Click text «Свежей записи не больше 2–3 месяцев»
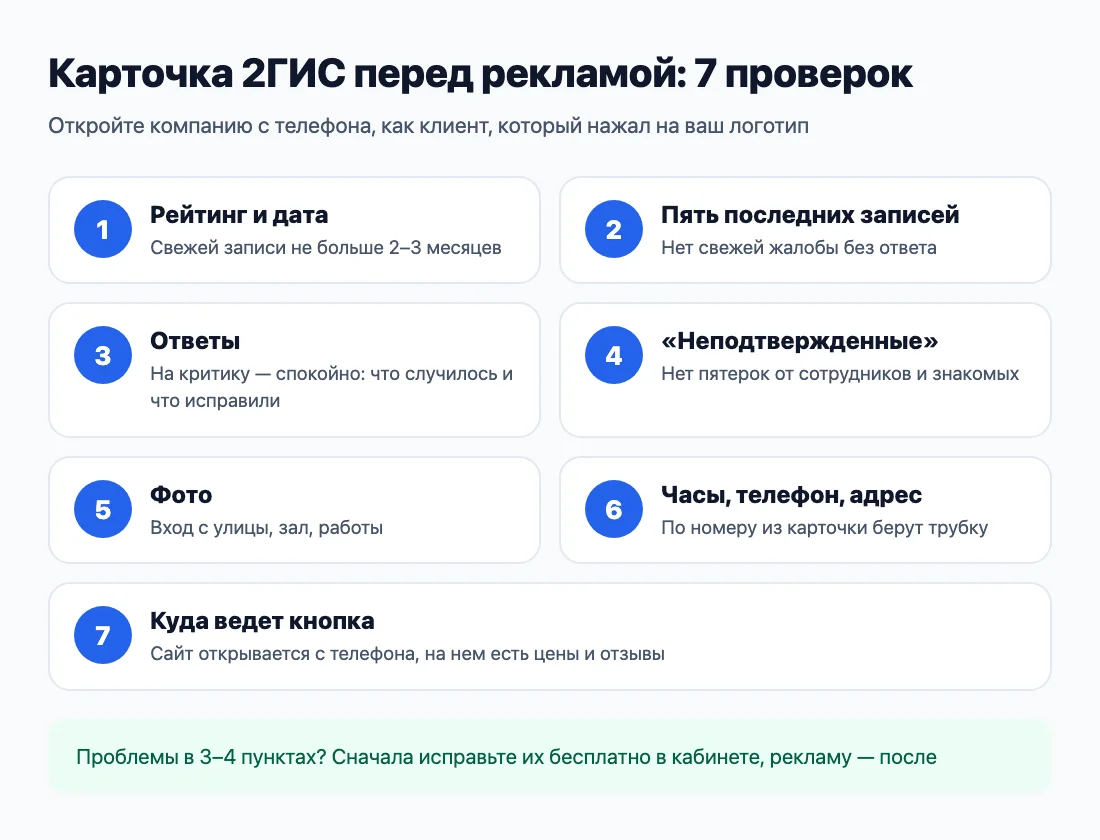The height and width of the screenshot is (840, 1100). 326,248
